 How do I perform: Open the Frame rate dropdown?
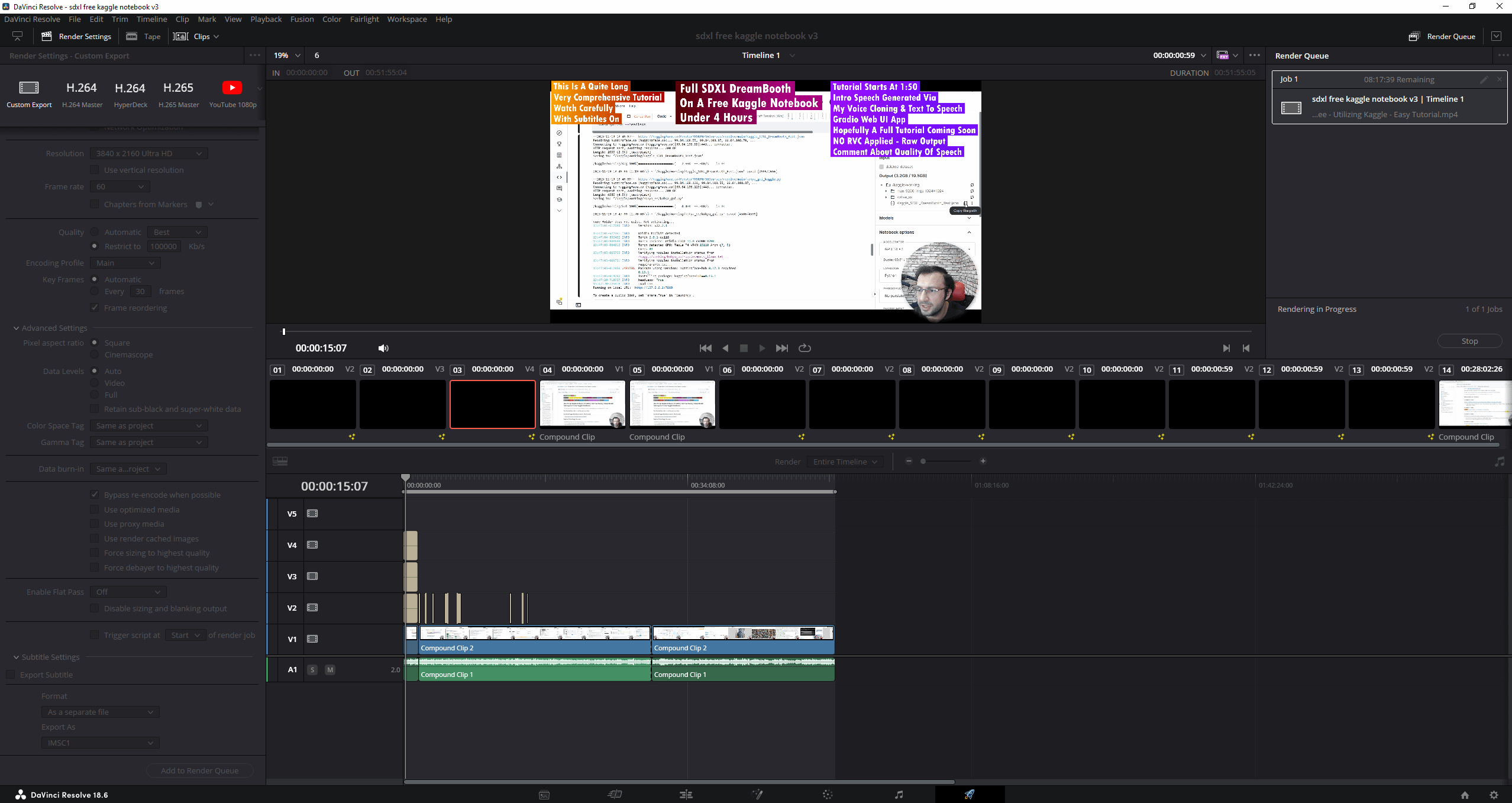119,186
